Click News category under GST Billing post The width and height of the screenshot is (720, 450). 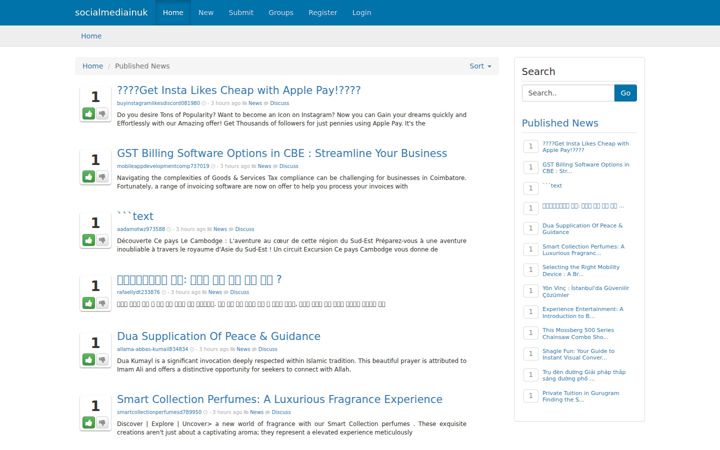(264, 166)
